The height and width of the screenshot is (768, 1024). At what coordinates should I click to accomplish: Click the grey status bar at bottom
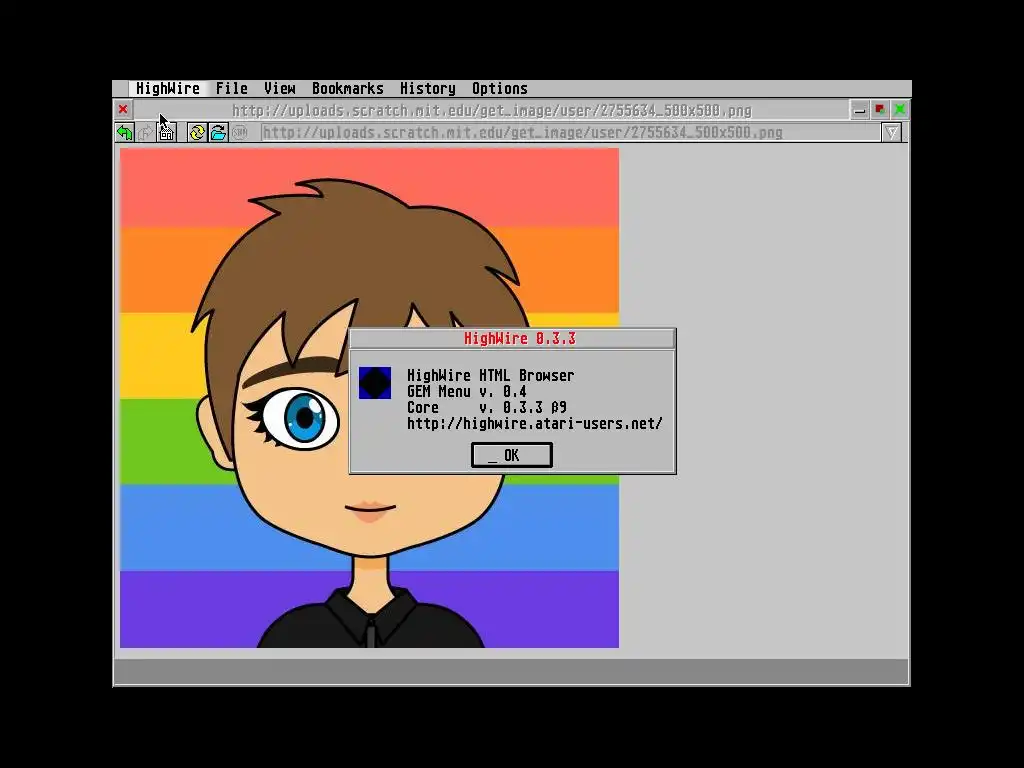[x=511, y=671]
